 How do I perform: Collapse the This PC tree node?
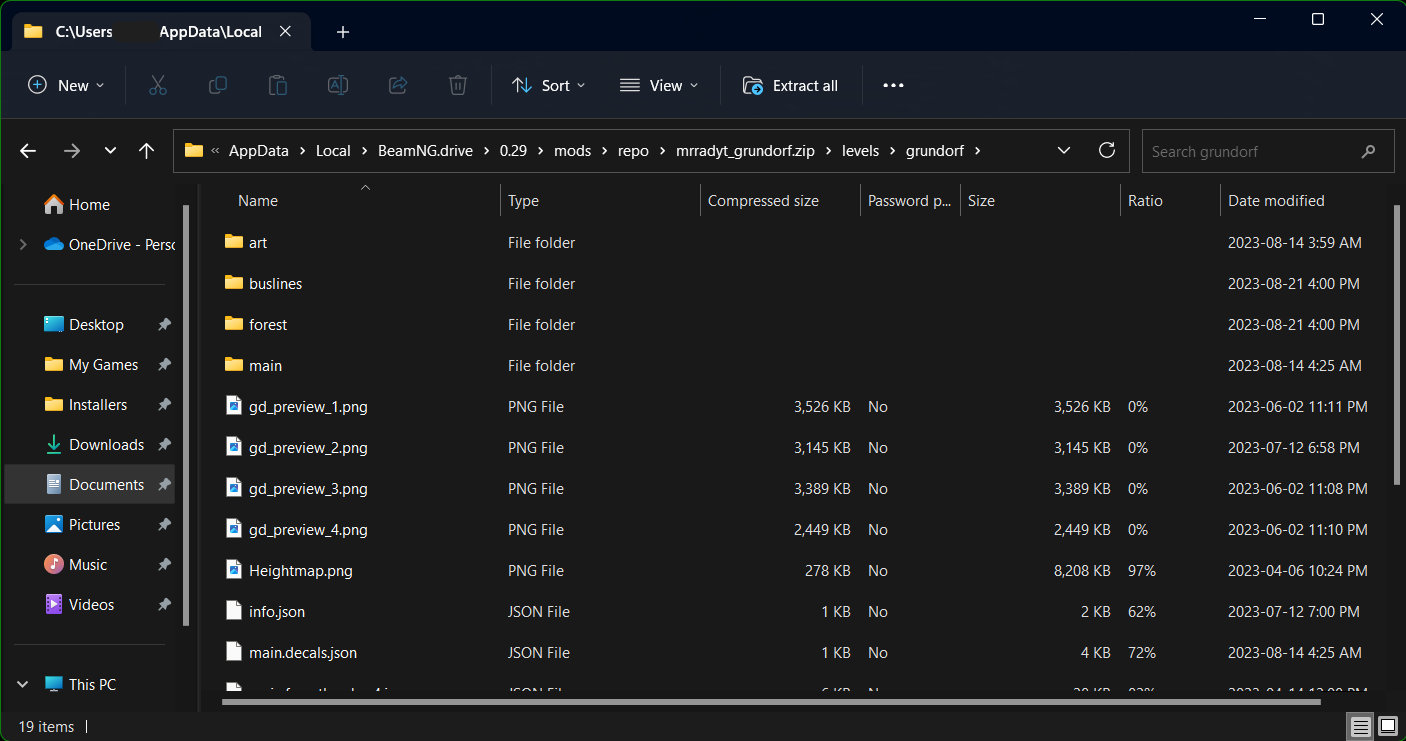pyautogui.click(x=23, y=685)
